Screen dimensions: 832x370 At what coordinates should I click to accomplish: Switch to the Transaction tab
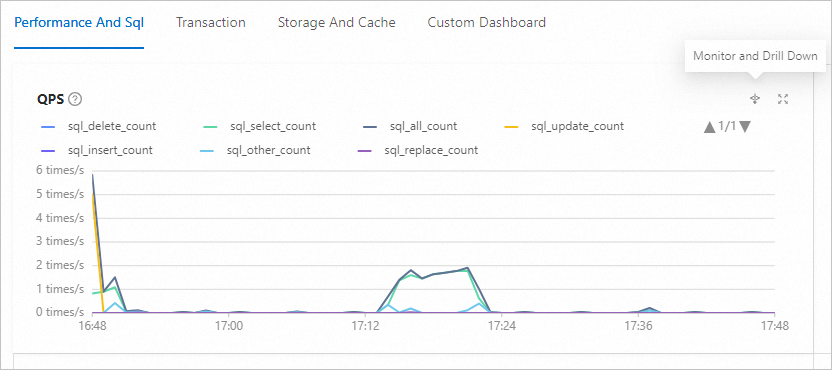(211, 22)
